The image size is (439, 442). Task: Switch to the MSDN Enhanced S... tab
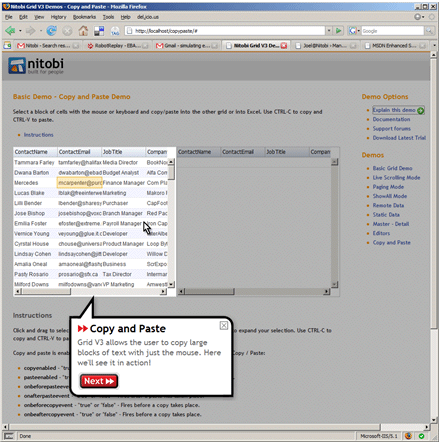pos(395,46)
